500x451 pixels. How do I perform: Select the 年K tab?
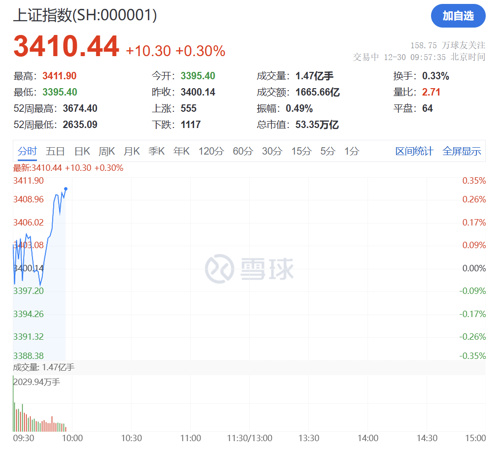(181, 151)
